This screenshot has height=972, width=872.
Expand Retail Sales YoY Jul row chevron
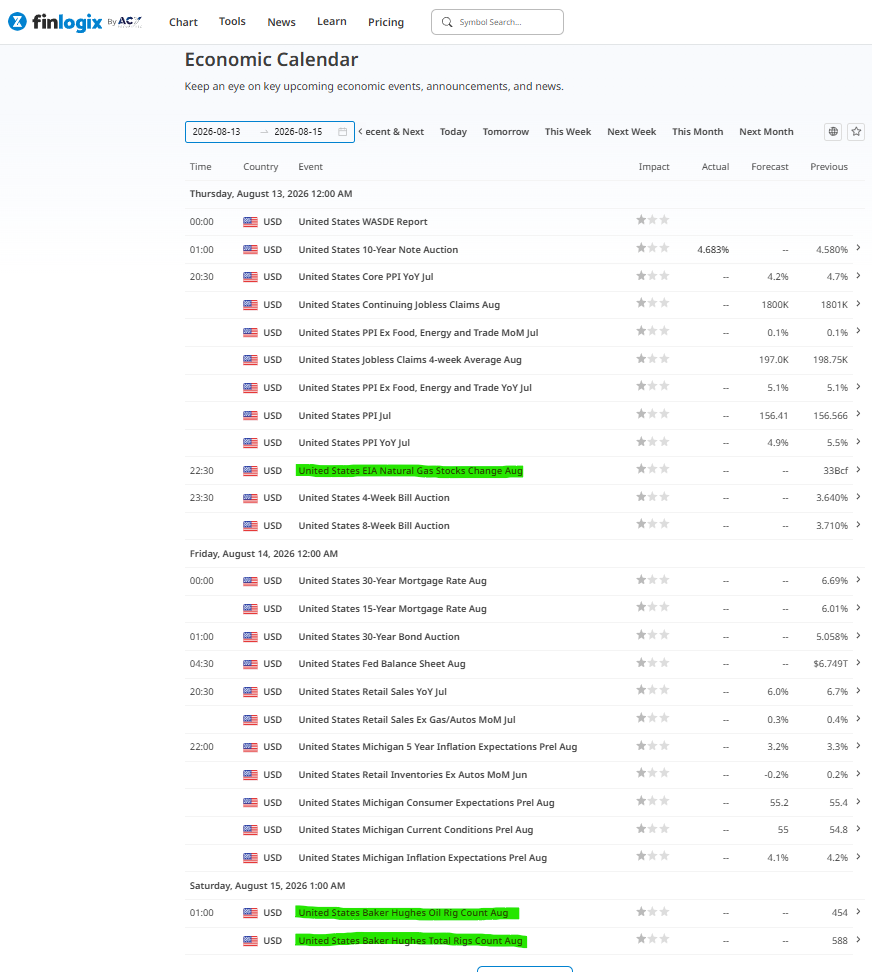[858, 691]
